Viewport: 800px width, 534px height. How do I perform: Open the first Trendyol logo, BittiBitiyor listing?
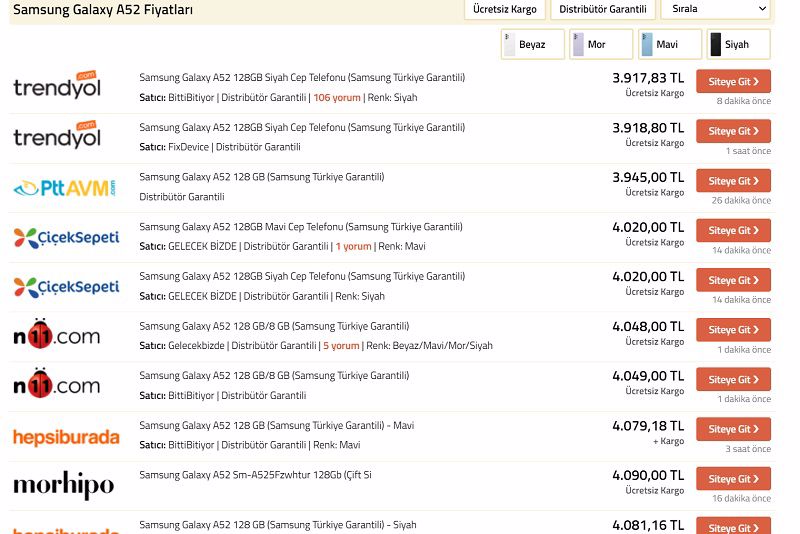(57, 85)
